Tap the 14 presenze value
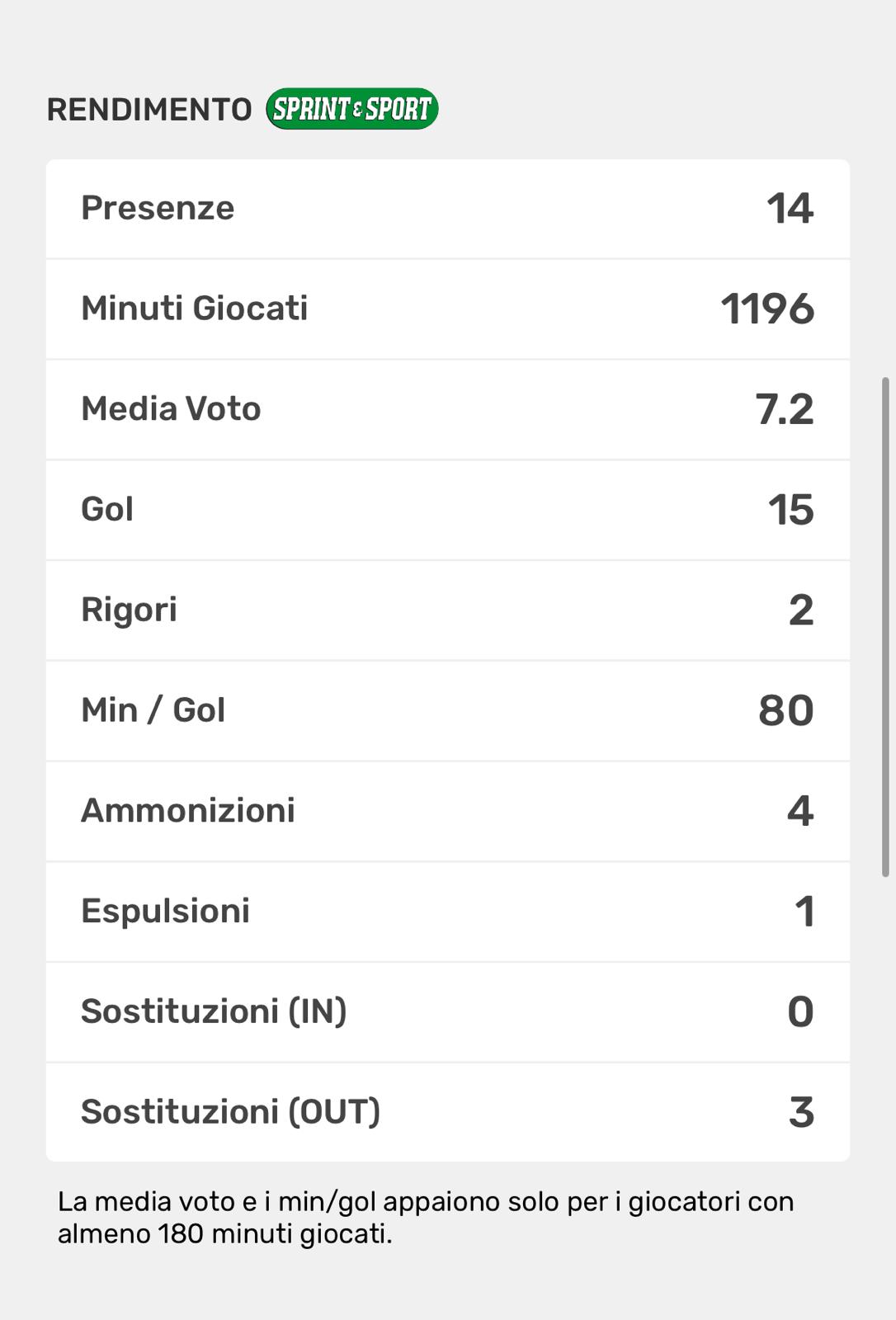 pyautogui.click(x=790, y=209)
